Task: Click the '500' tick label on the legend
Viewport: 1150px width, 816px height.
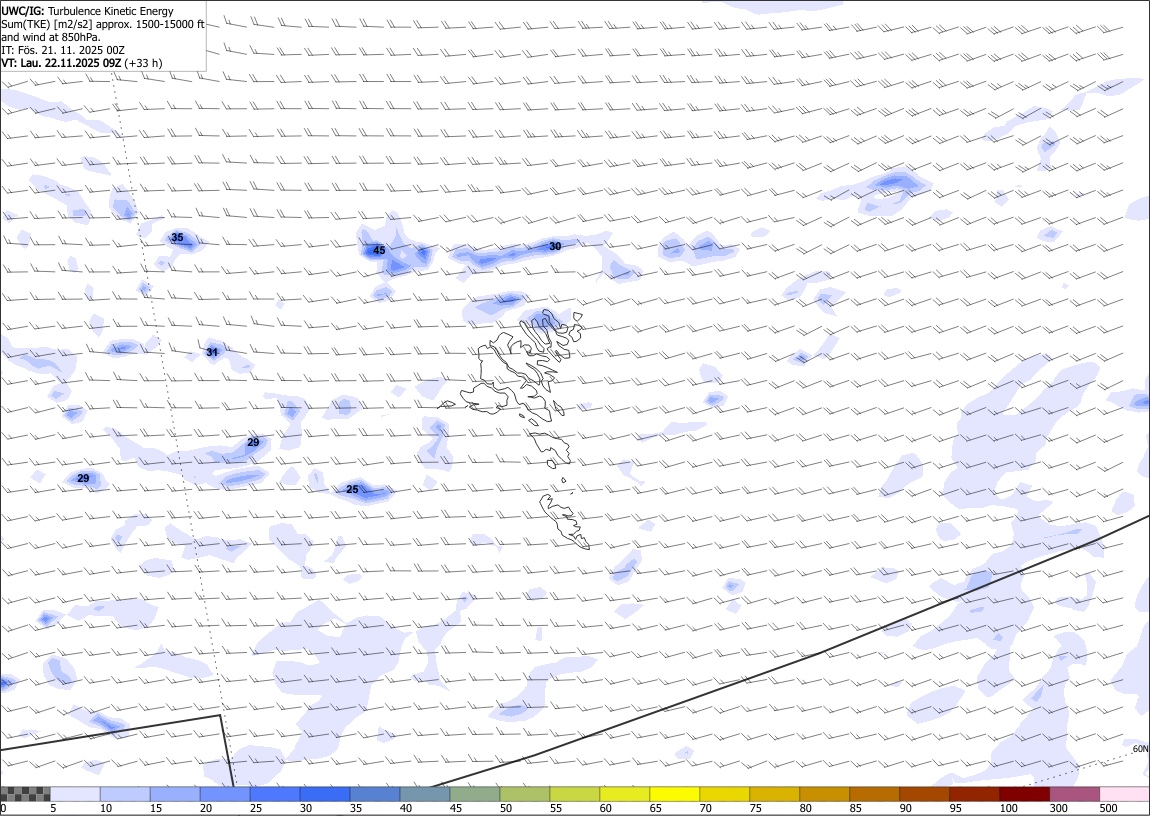Action: pos(1109,808)
